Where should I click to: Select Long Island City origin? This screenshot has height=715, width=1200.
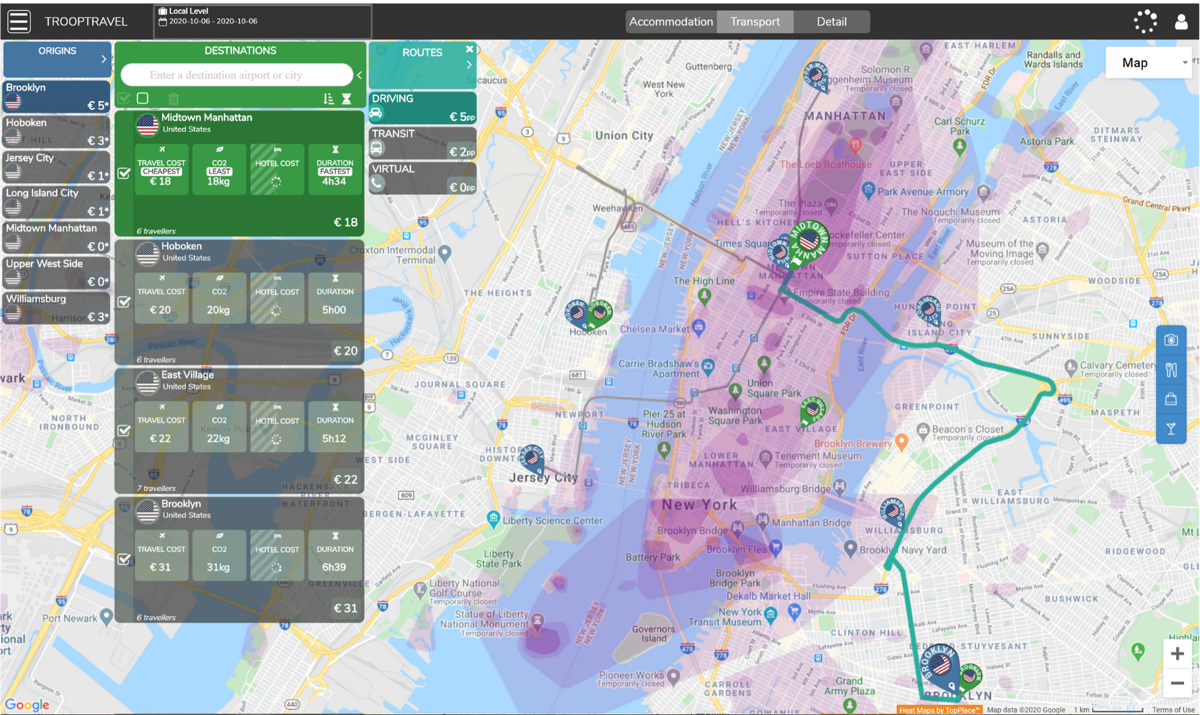pos(56,202)
